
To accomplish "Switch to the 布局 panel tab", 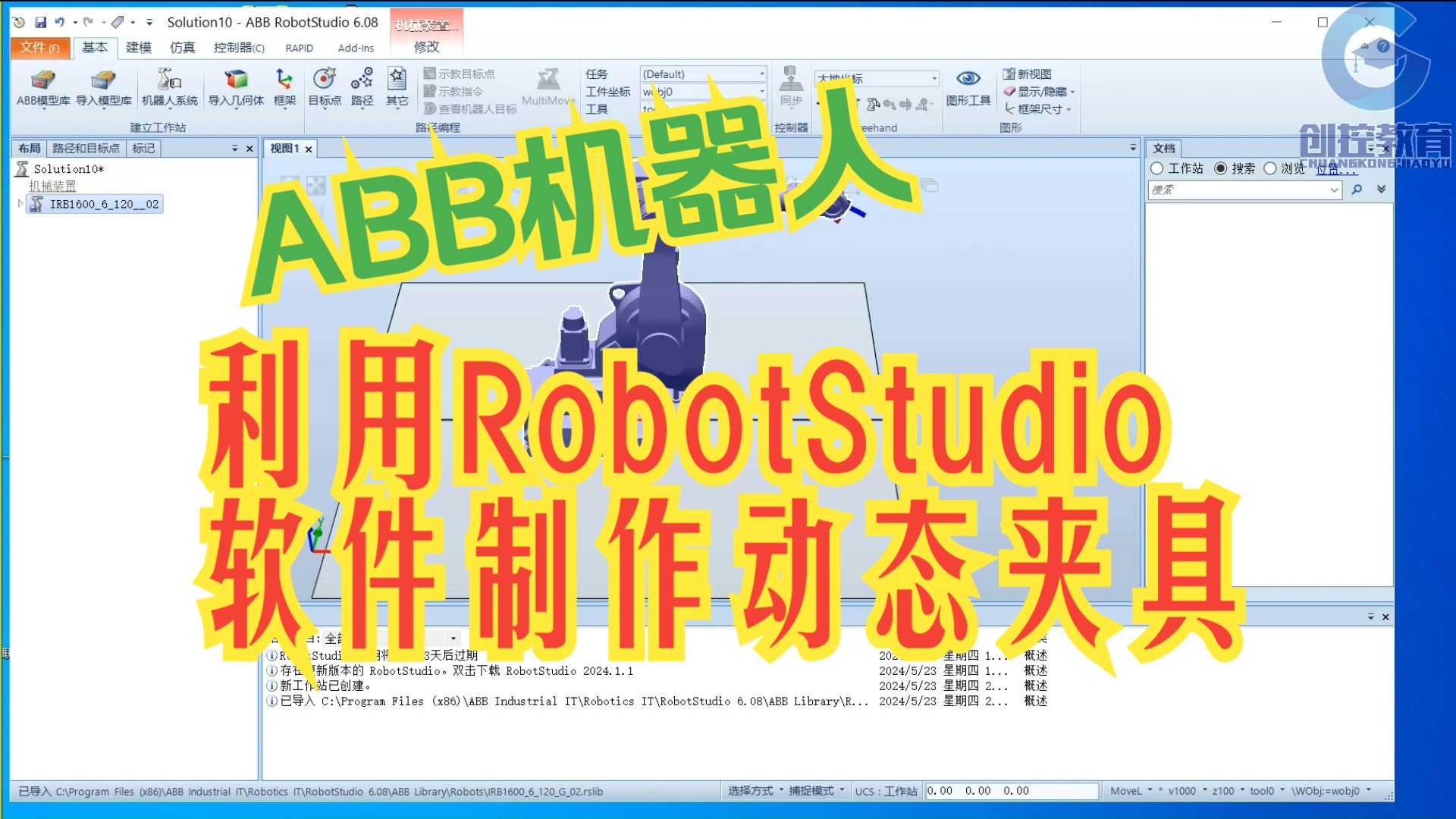I will [x=30, y=149].
